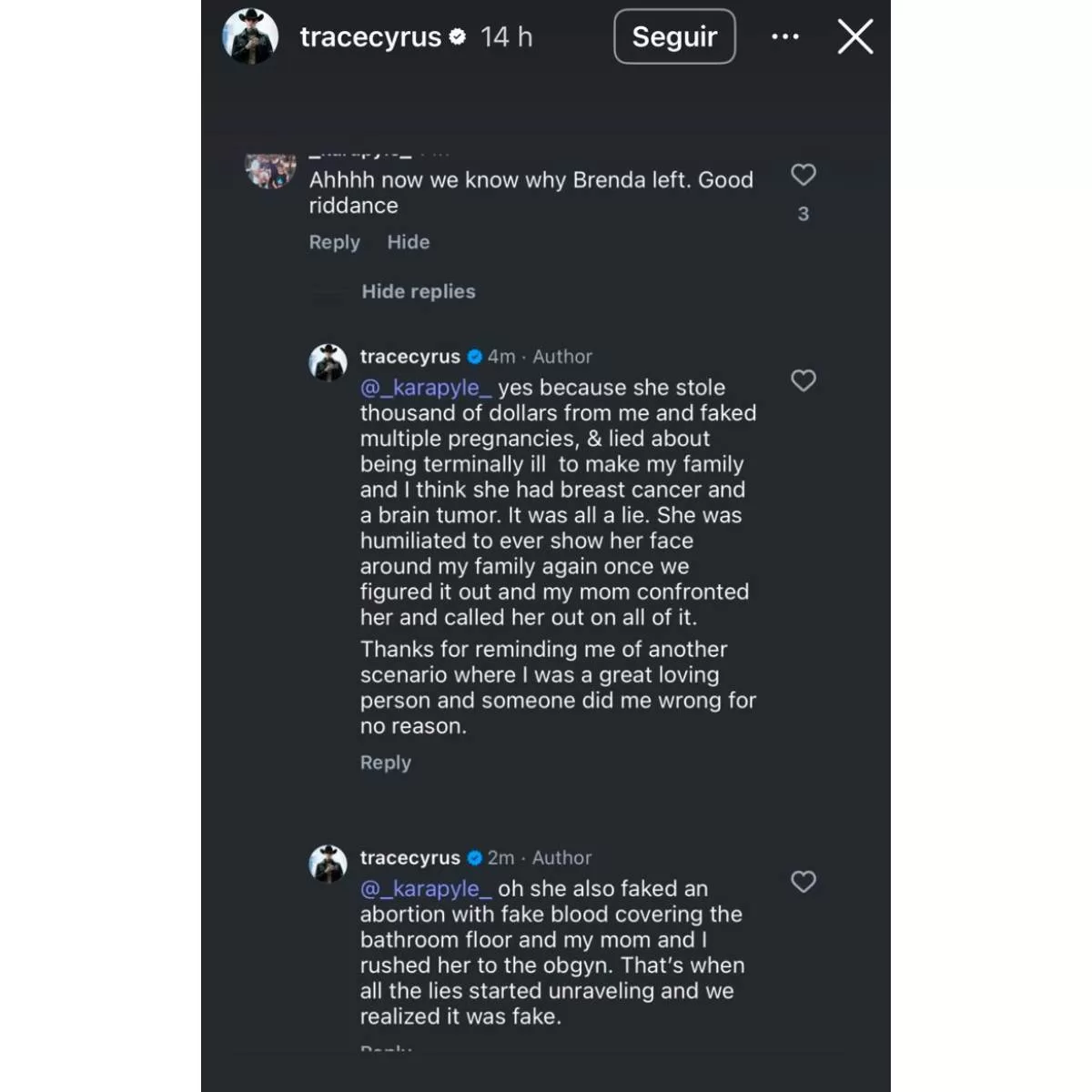Like the 4m tracecyrus reply
The height and width of the screenshot is (1092, 1092).
point(803,380)
